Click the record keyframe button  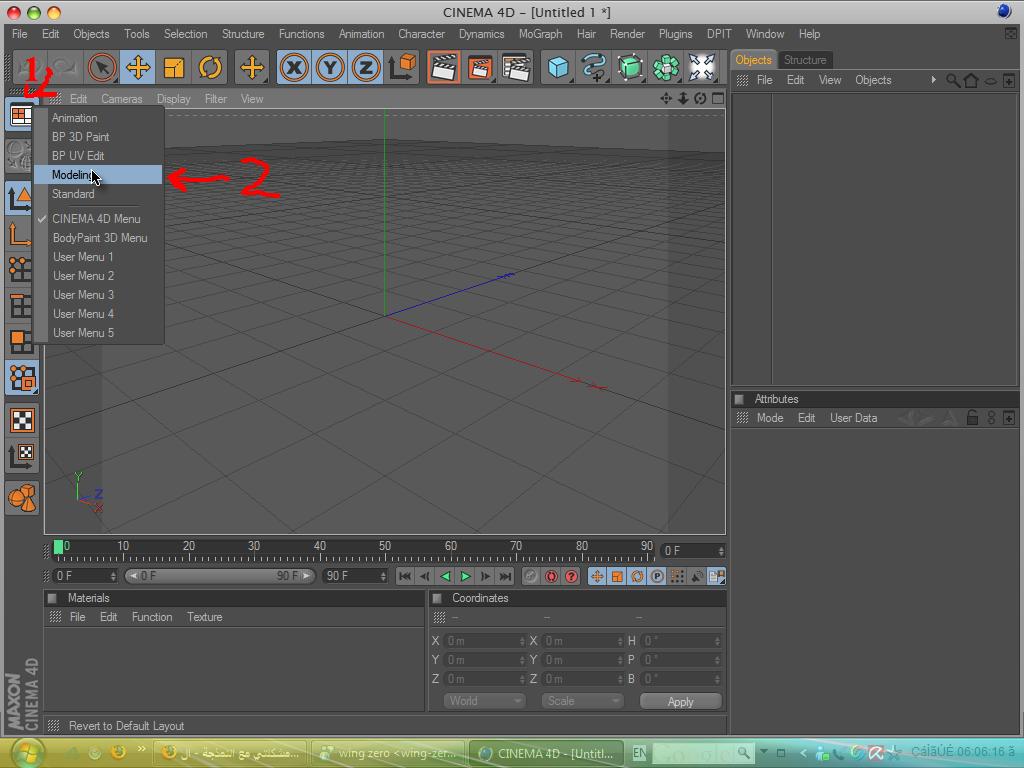click(x=530, y=576)
